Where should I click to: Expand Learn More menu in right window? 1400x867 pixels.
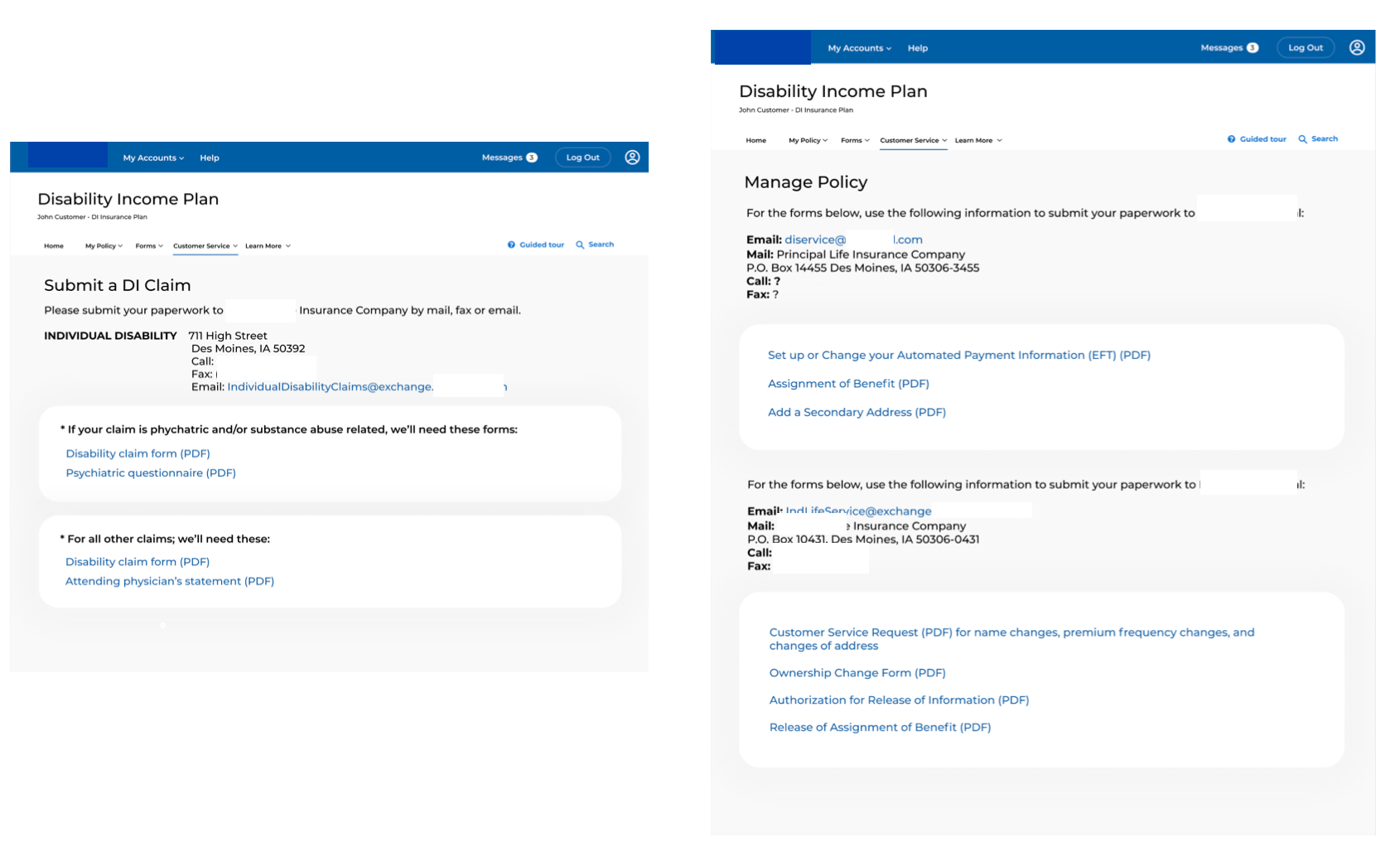[x=978, y=141]
